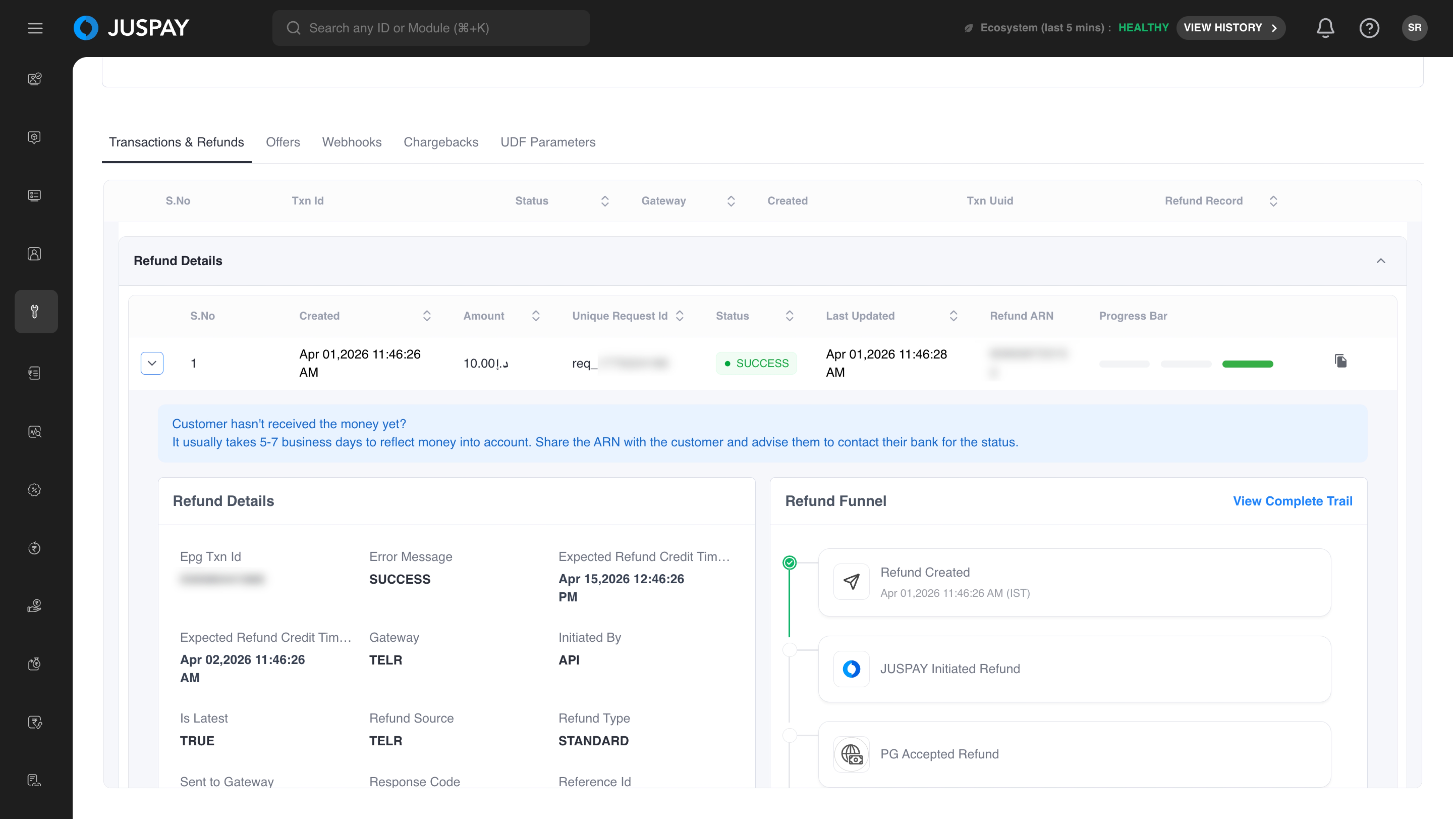
Task: Open the UDF Parameters tab
Action: click(548, 142)
